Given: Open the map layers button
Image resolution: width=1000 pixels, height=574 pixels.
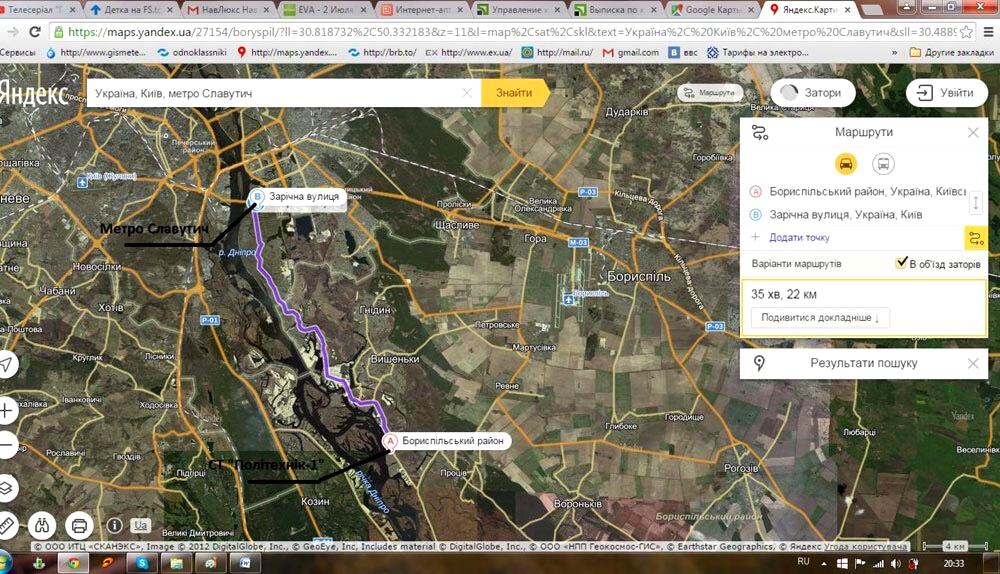Looking at the screenshot, I should tap(6, 488).
